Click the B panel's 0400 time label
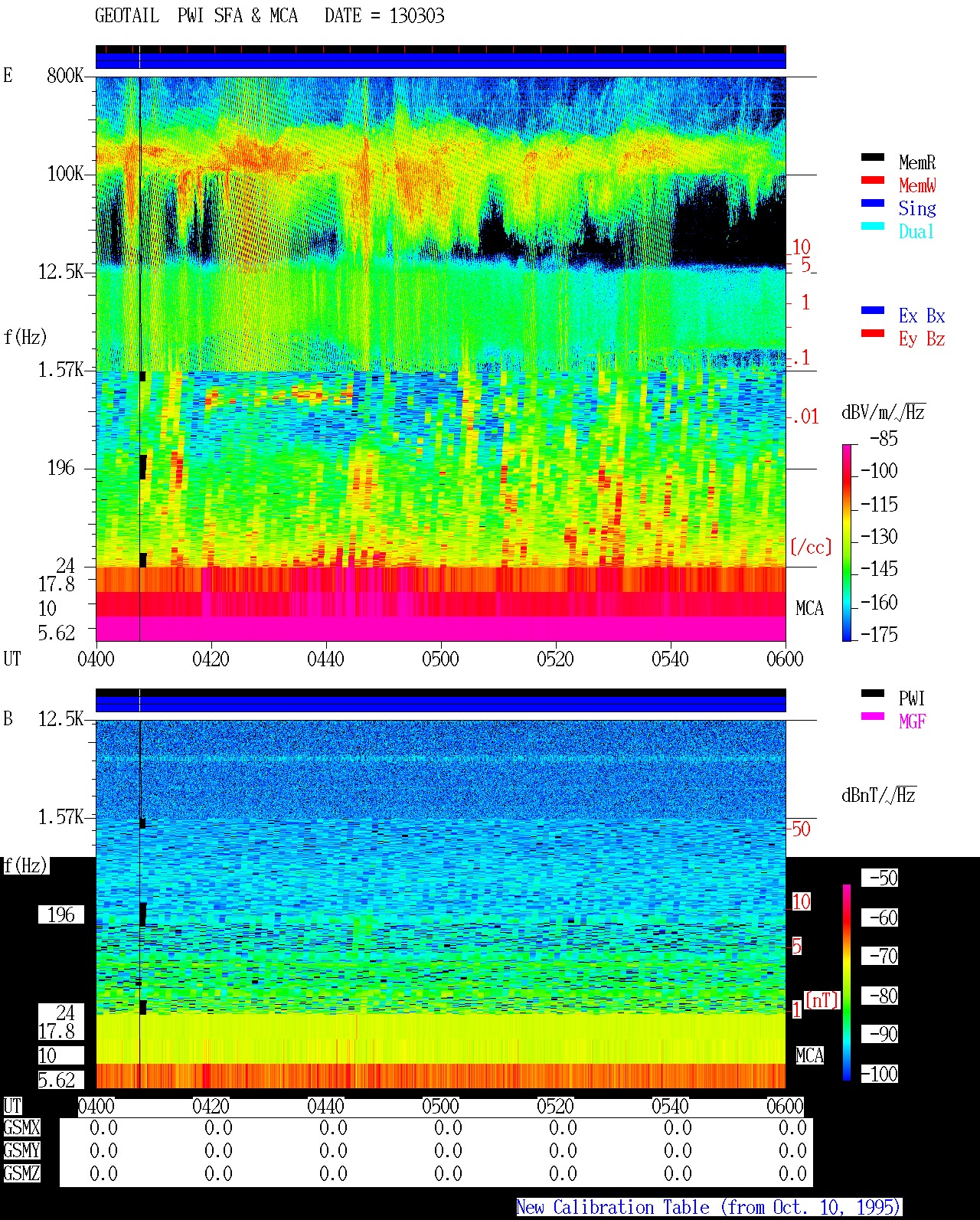Viewport: 980px width, 1220px height. (x=96, y=1107)
